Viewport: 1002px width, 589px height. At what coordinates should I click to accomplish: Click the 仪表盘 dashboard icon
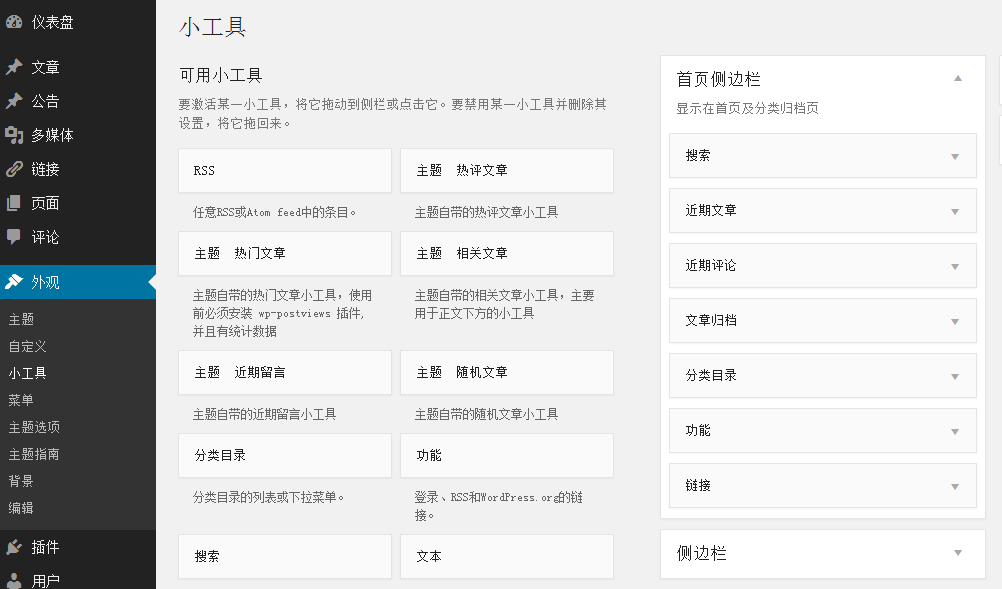(14, 22)
